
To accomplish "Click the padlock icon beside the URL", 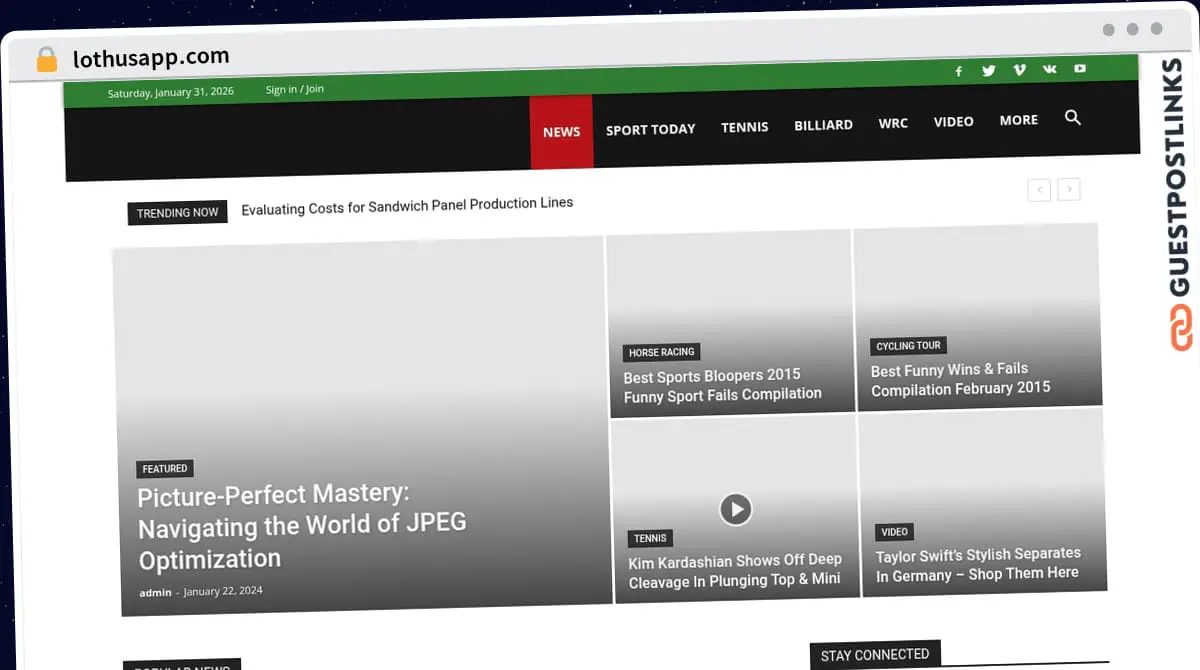I will tap(47, 60).
